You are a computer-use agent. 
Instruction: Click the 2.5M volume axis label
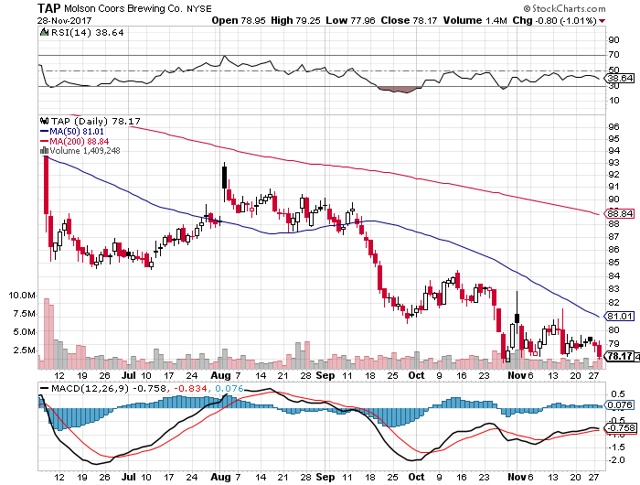point(24,350)
